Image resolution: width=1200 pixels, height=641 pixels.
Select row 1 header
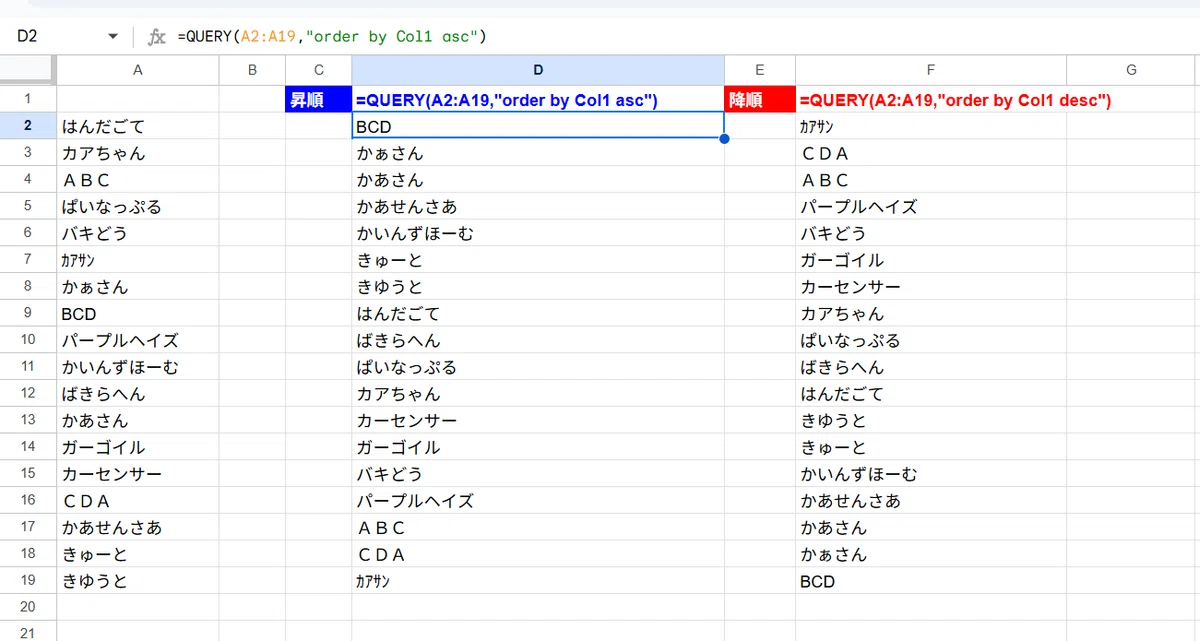coord(28,99)
